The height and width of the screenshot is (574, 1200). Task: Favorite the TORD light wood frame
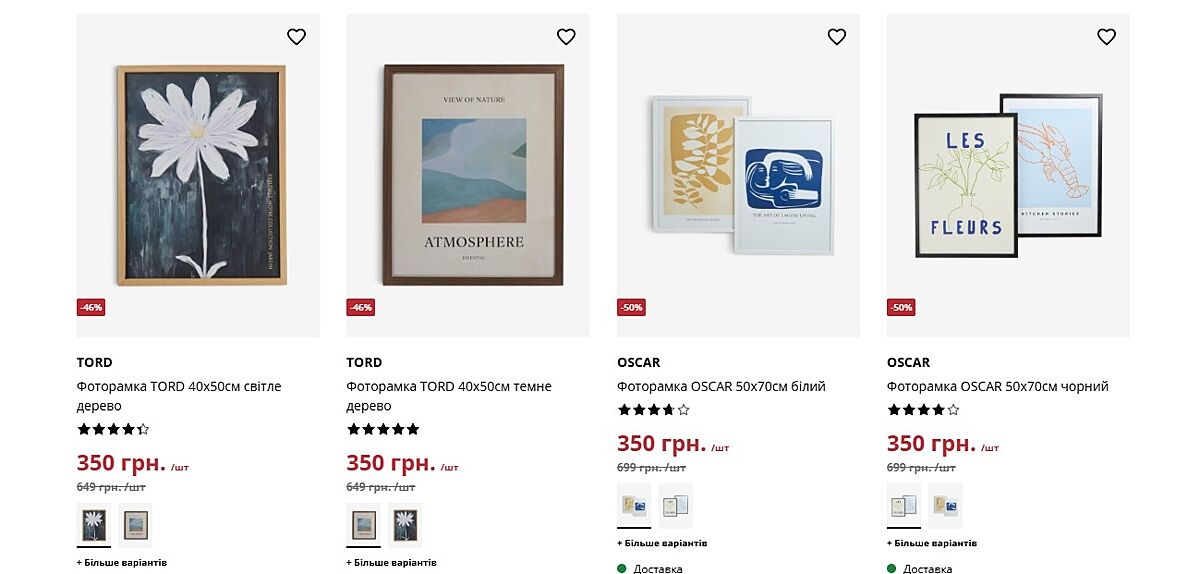click(296, 37)
